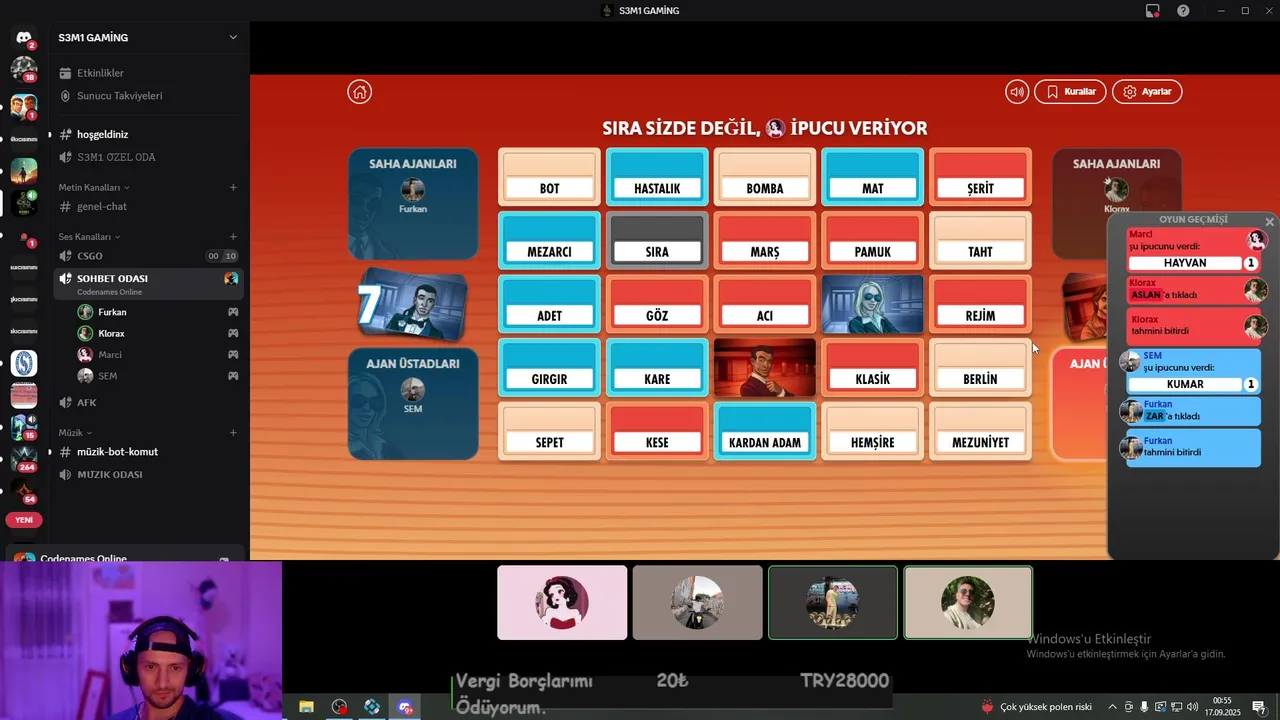
Task: Close the Oyun Geçmişi panel
Action: tap(1270, 222)
